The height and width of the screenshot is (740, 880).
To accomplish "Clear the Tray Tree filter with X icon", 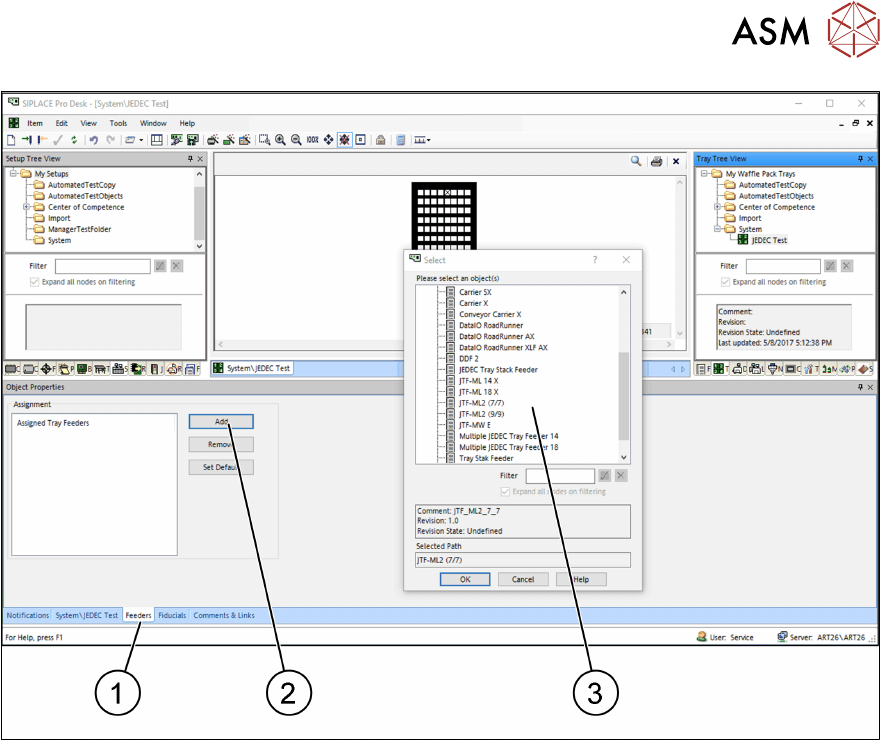I will coord(847,266).
